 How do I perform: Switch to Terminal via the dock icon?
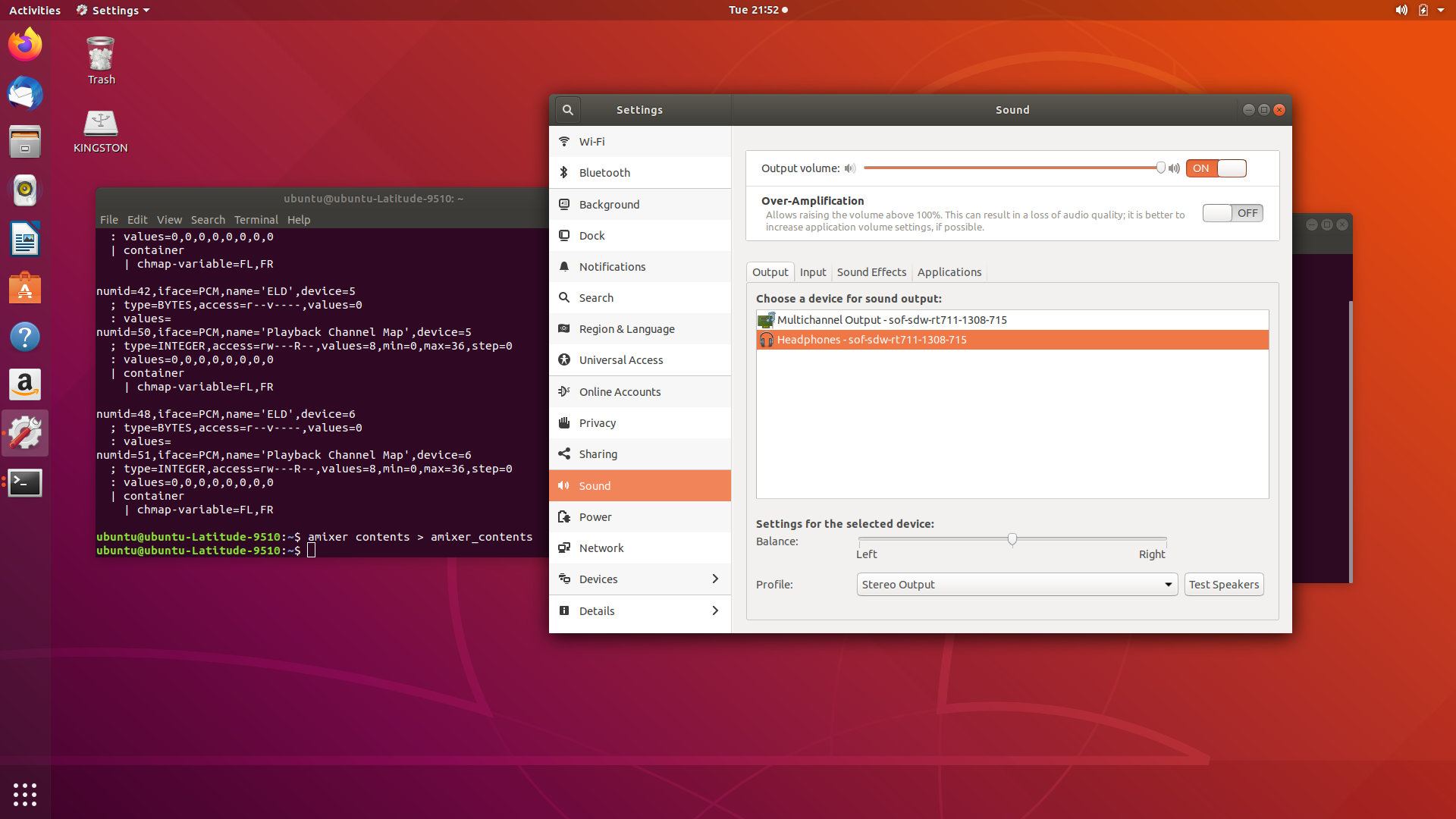(25, 482)
